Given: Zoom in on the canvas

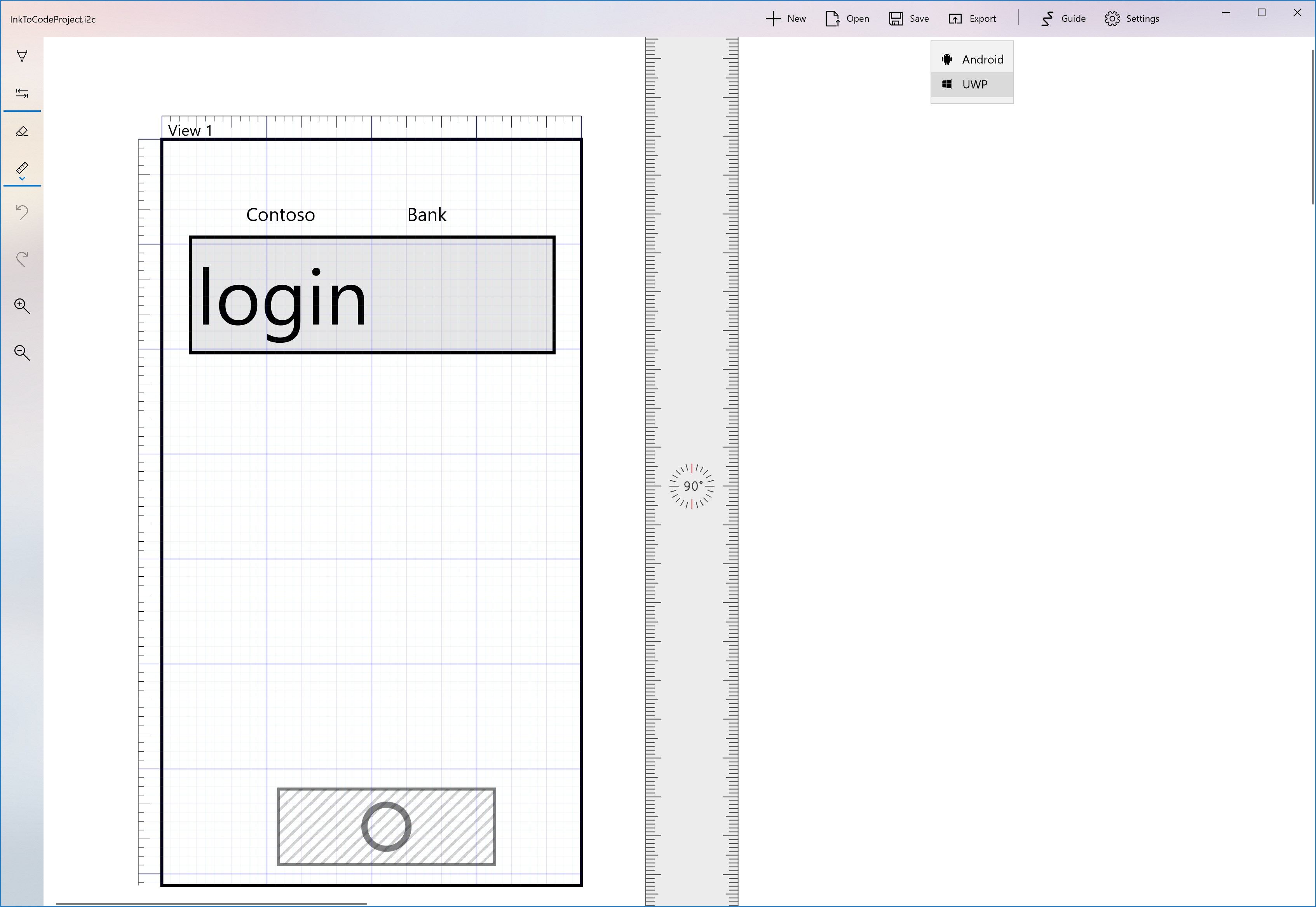Looking at the screenshot, I should (22, 306).
